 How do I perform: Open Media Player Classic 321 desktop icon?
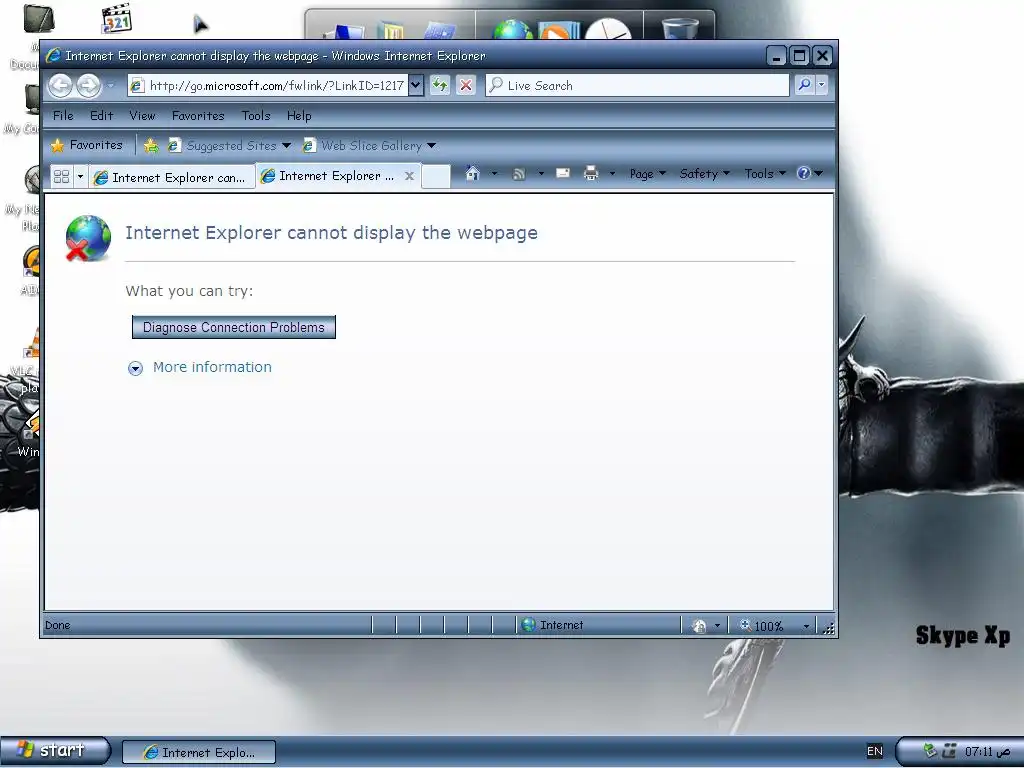[117, 18]
